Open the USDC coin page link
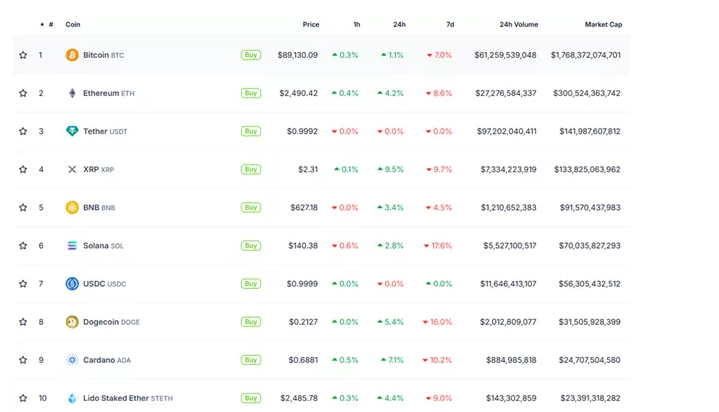The image size is (719, 412). 105,284
